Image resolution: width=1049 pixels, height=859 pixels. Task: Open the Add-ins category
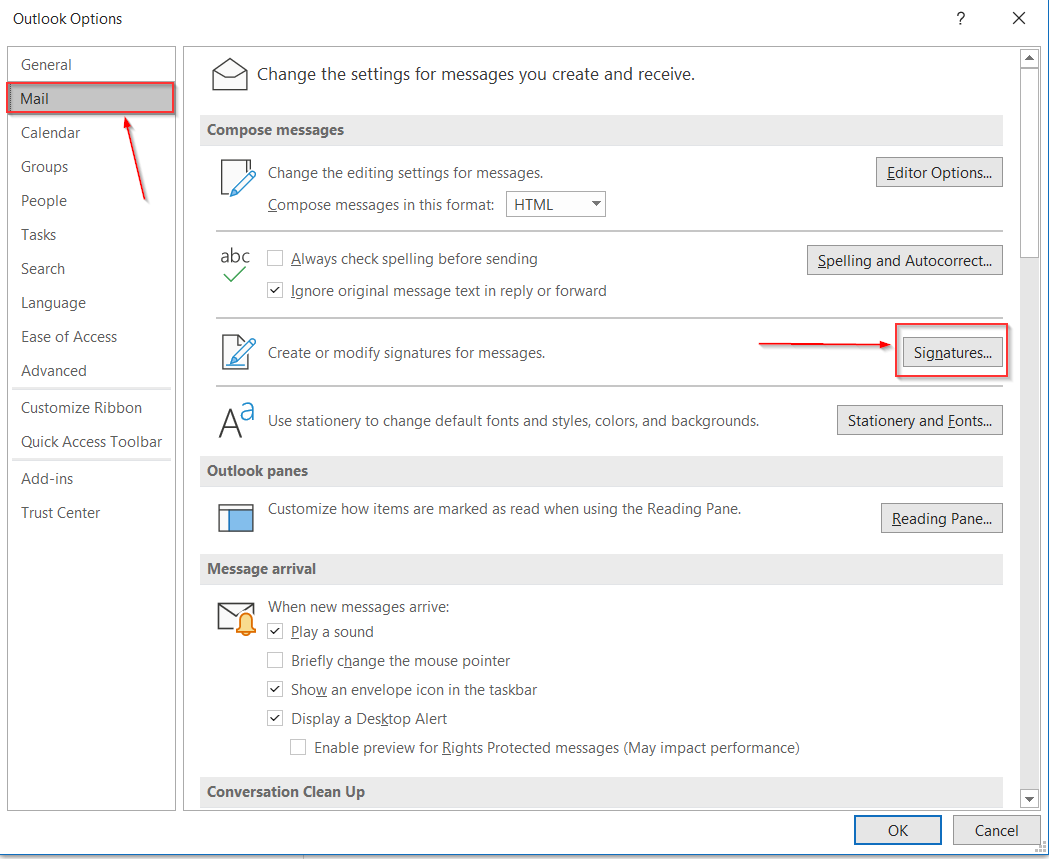click(x=92, y=478)
